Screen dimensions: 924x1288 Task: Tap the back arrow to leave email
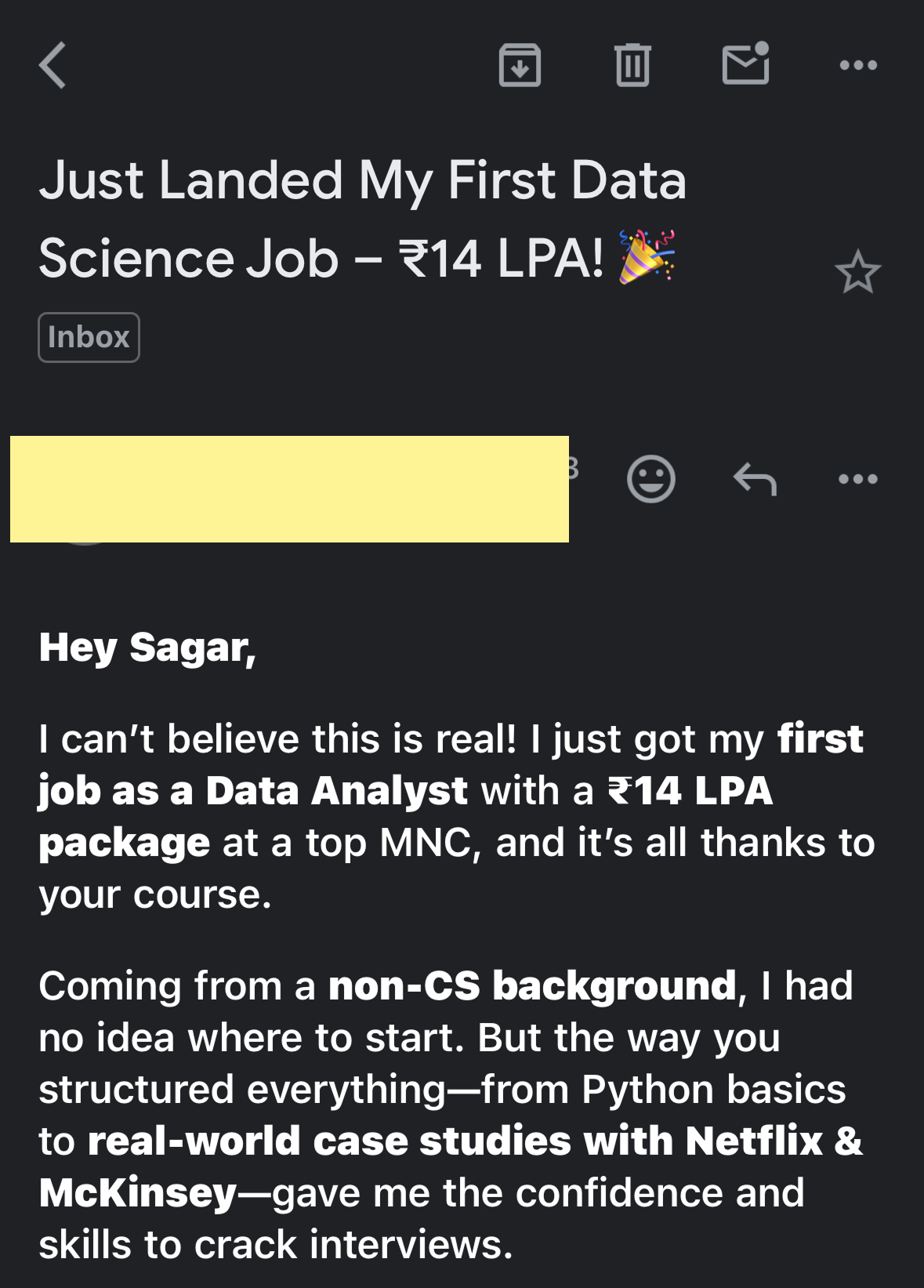pos(53,65)
